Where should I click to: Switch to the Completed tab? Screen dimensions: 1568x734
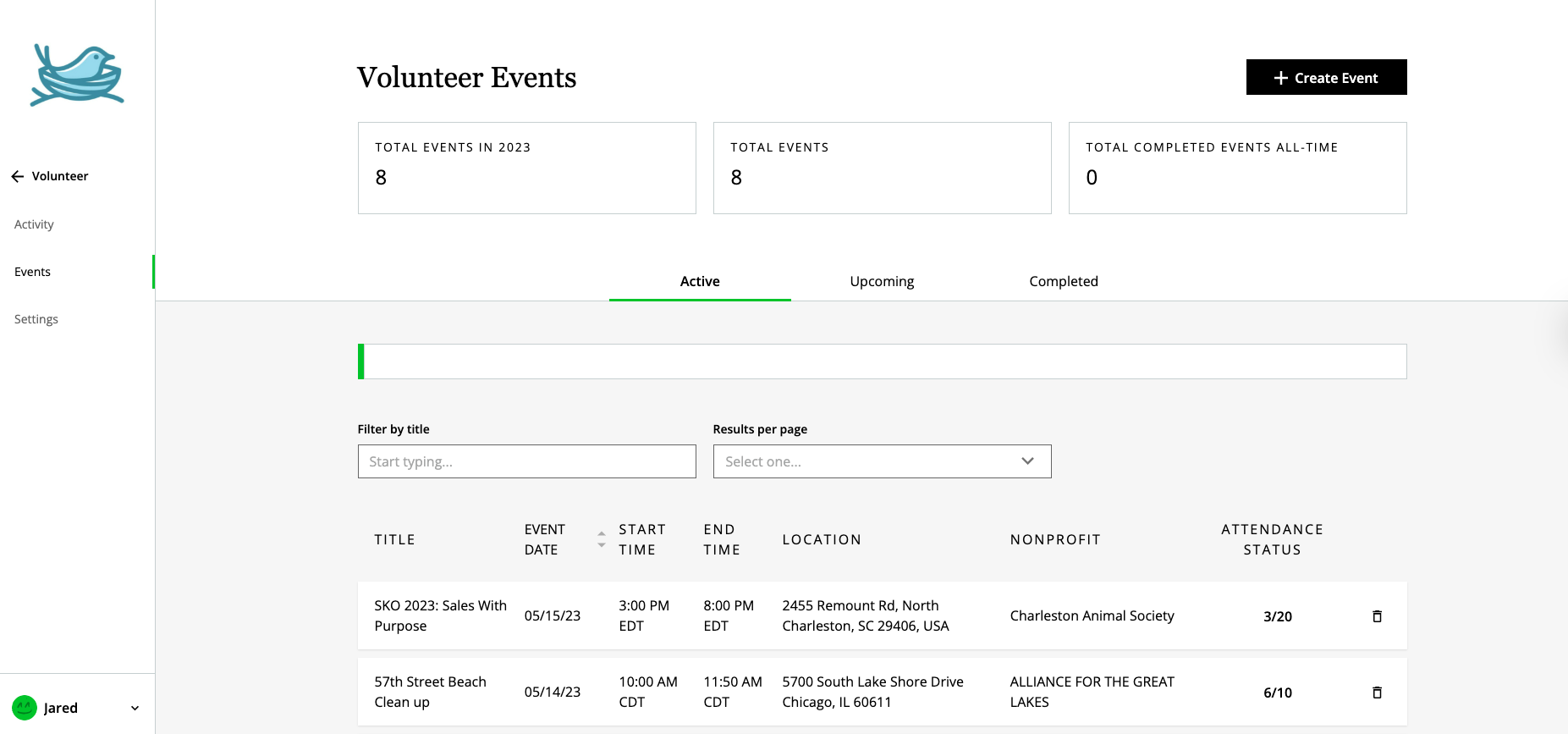pos(1063,281)
